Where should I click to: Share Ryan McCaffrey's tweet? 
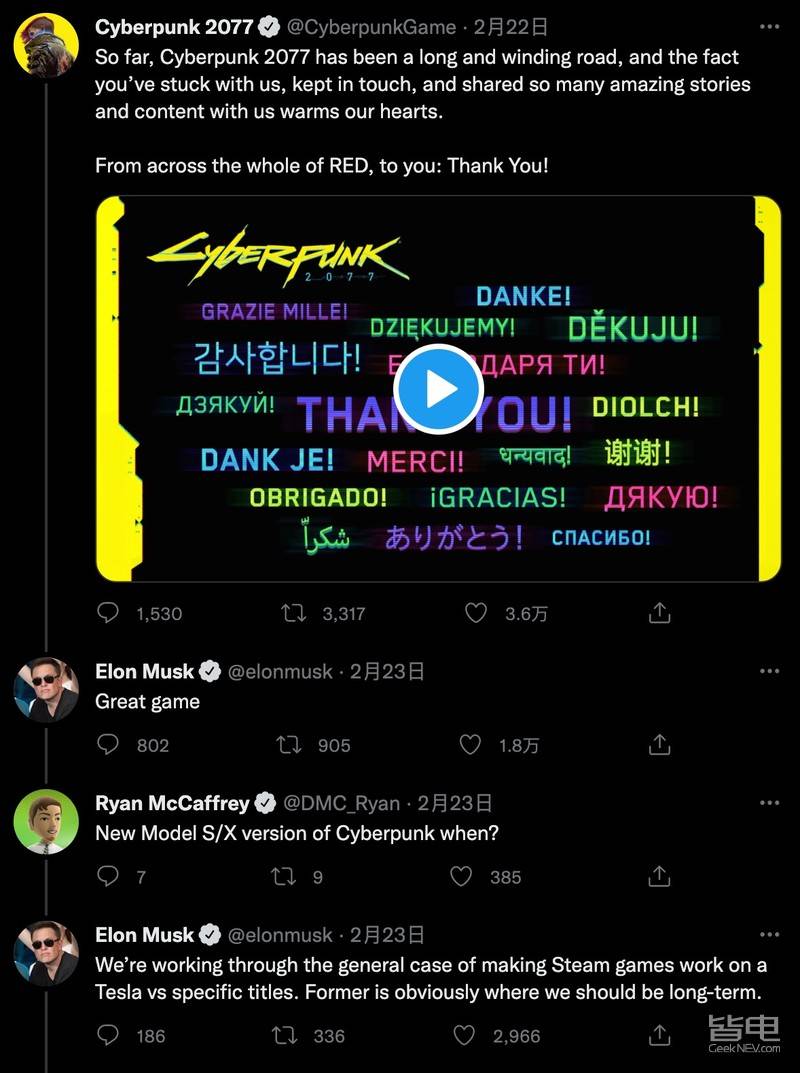click(659, 876)
